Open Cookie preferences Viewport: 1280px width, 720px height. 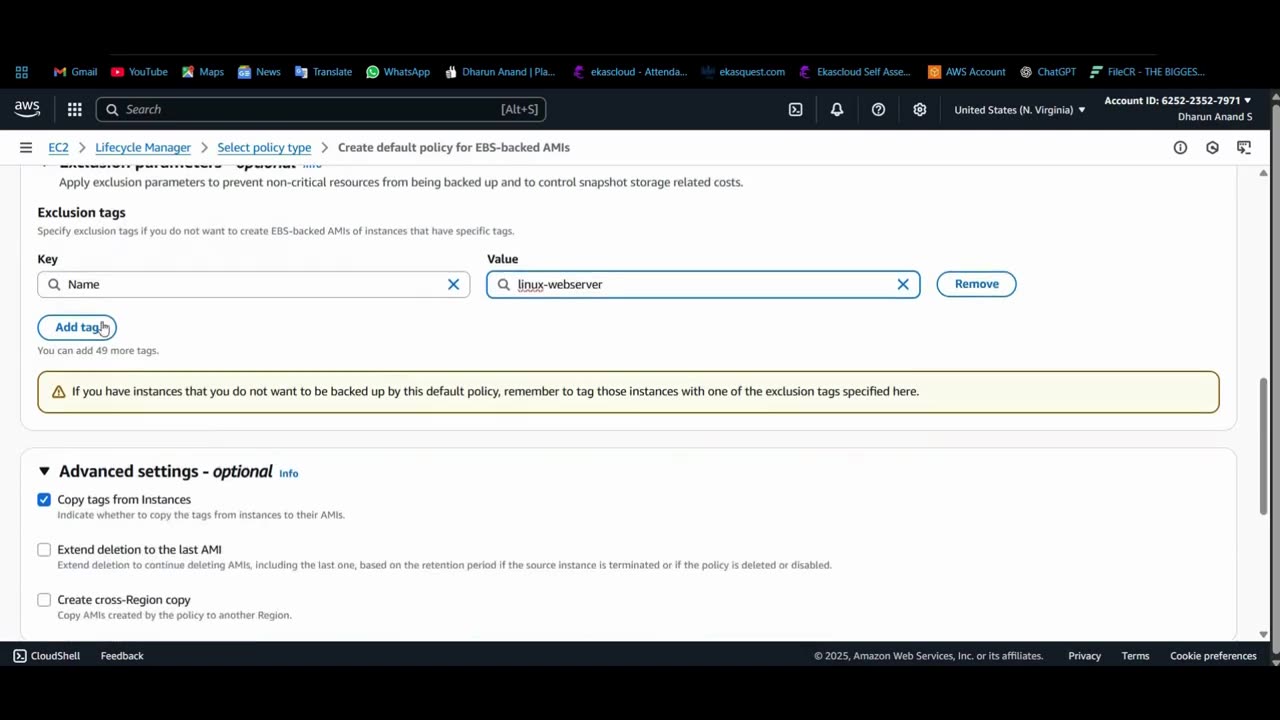pos(1213,656)
